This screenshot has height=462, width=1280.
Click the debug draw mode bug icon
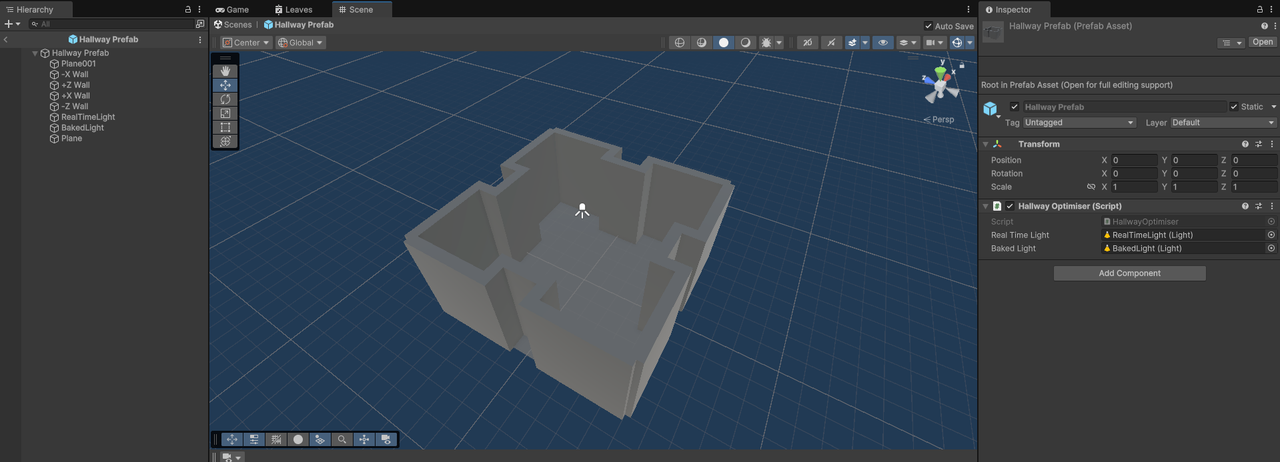[x=767, y=43]
